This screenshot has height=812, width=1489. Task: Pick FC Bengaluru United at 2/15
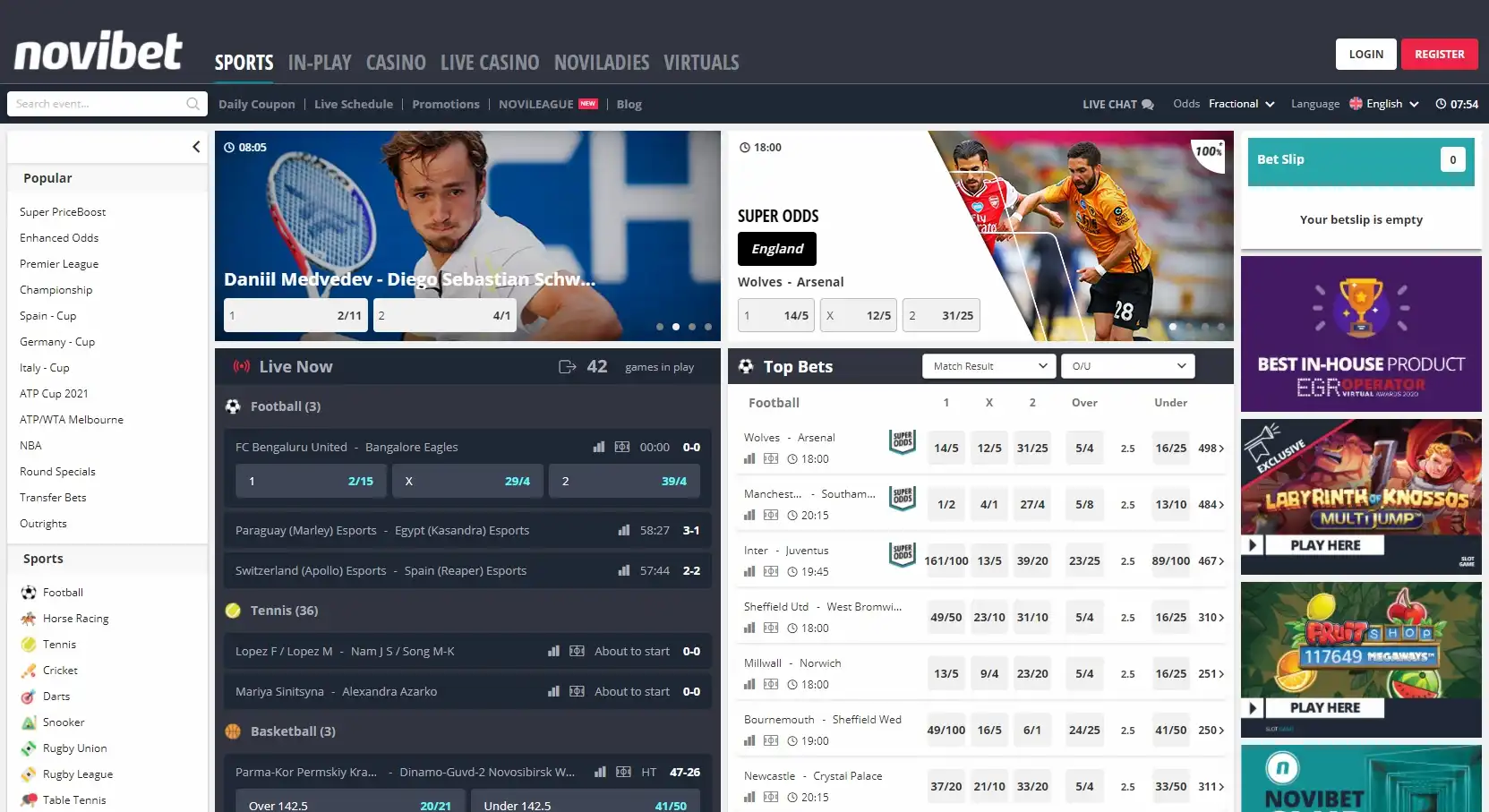[311, 481]
